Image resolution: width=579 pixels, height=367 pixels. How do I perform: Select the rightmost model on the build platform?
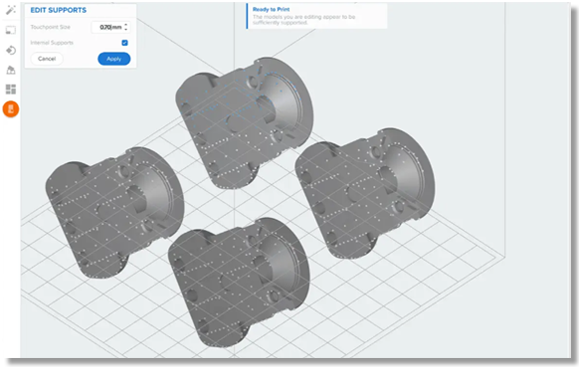(x=365, y=193)
